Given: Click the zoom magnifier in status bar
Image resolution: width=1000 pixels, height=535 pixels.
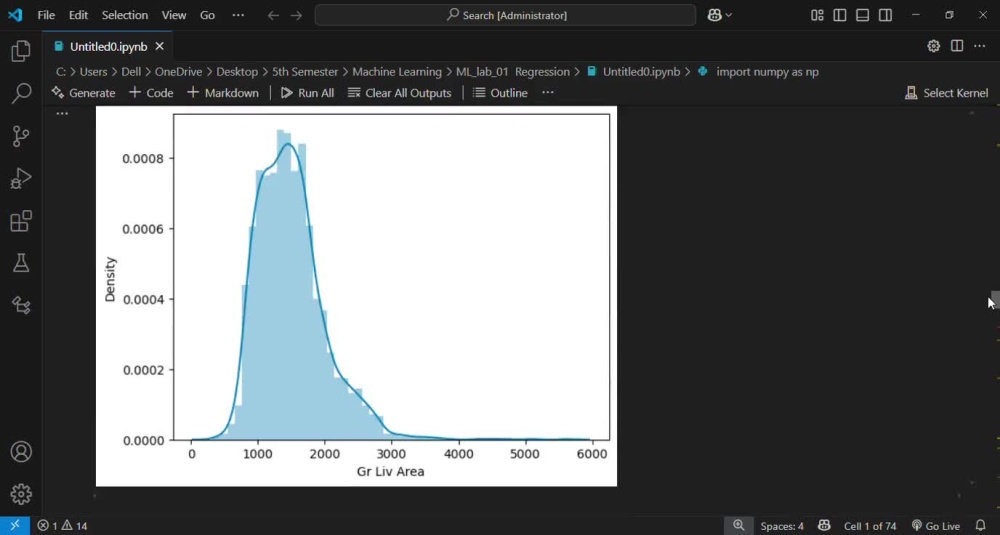Looking at the screenshot, I should [739, 525].
